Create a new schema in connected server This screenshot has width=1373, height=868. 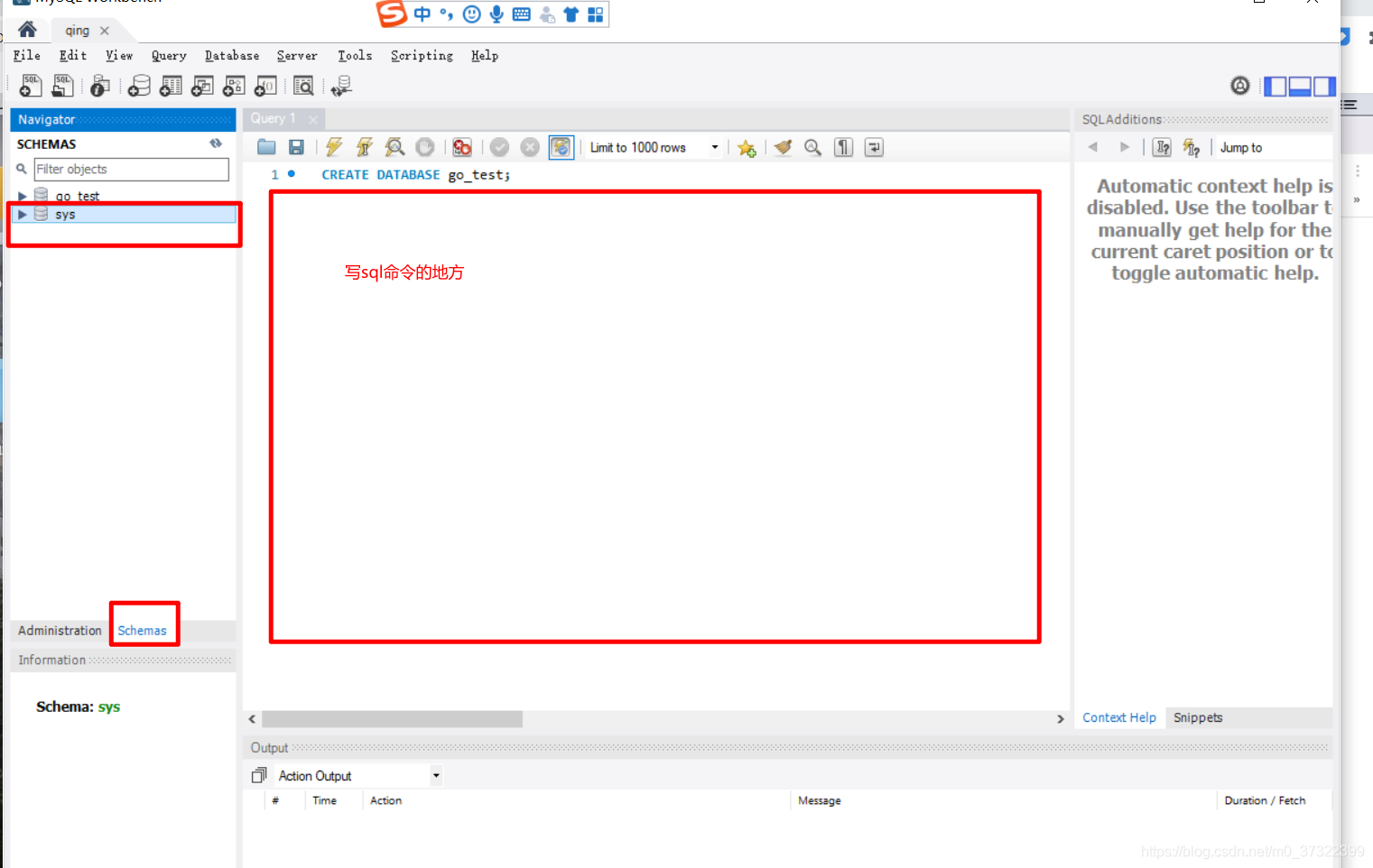139,86
